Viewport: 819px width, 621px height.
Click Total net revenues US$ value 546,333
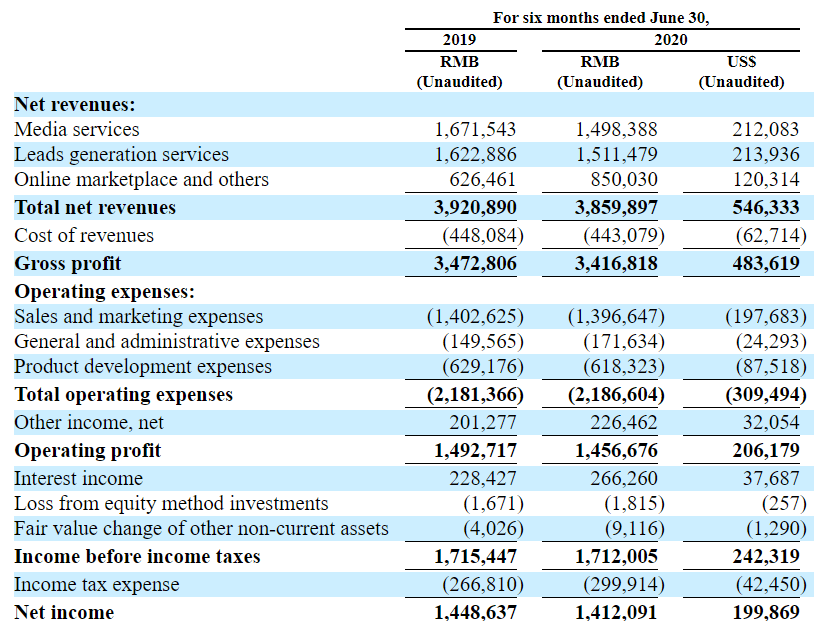[x=766, y=208]
